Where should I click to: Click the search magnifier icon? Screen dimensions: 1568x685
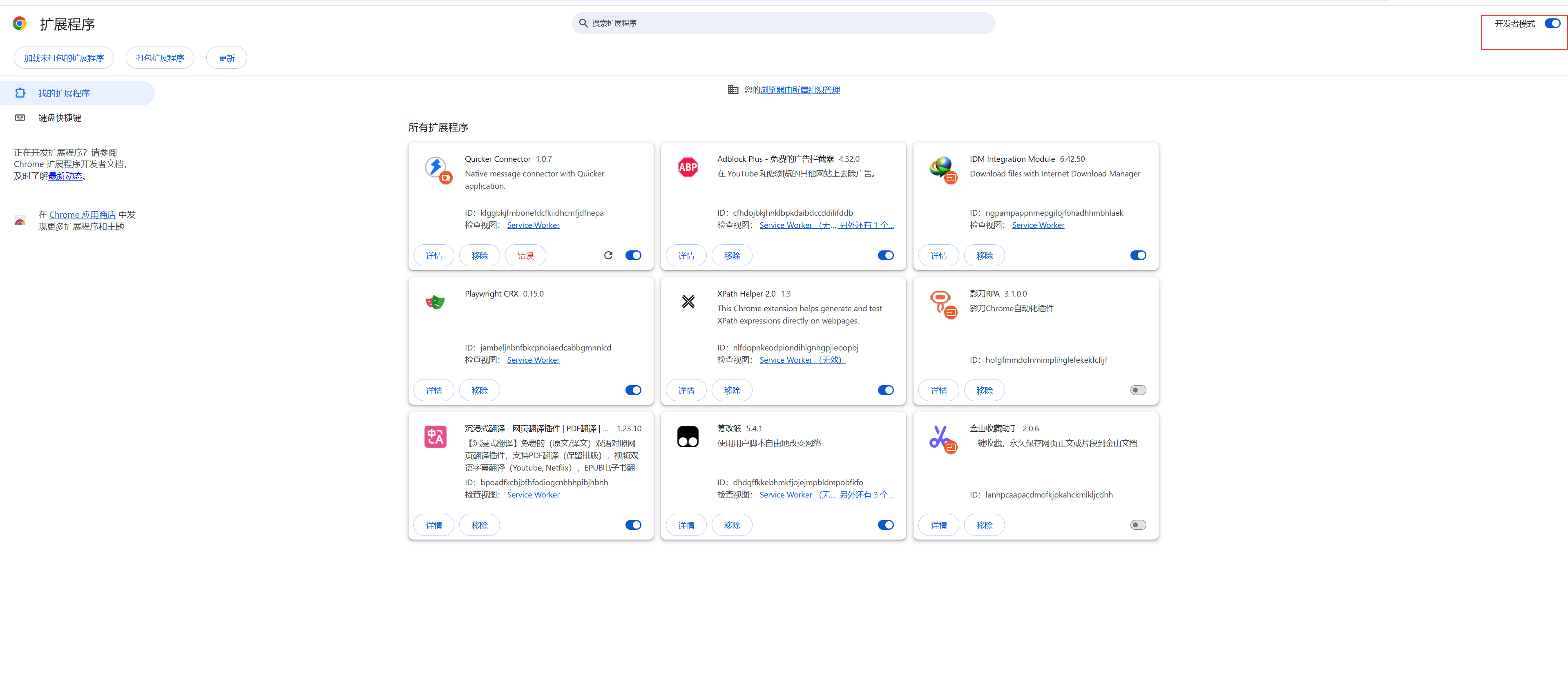pyautogui.click(x=583, y=23)
